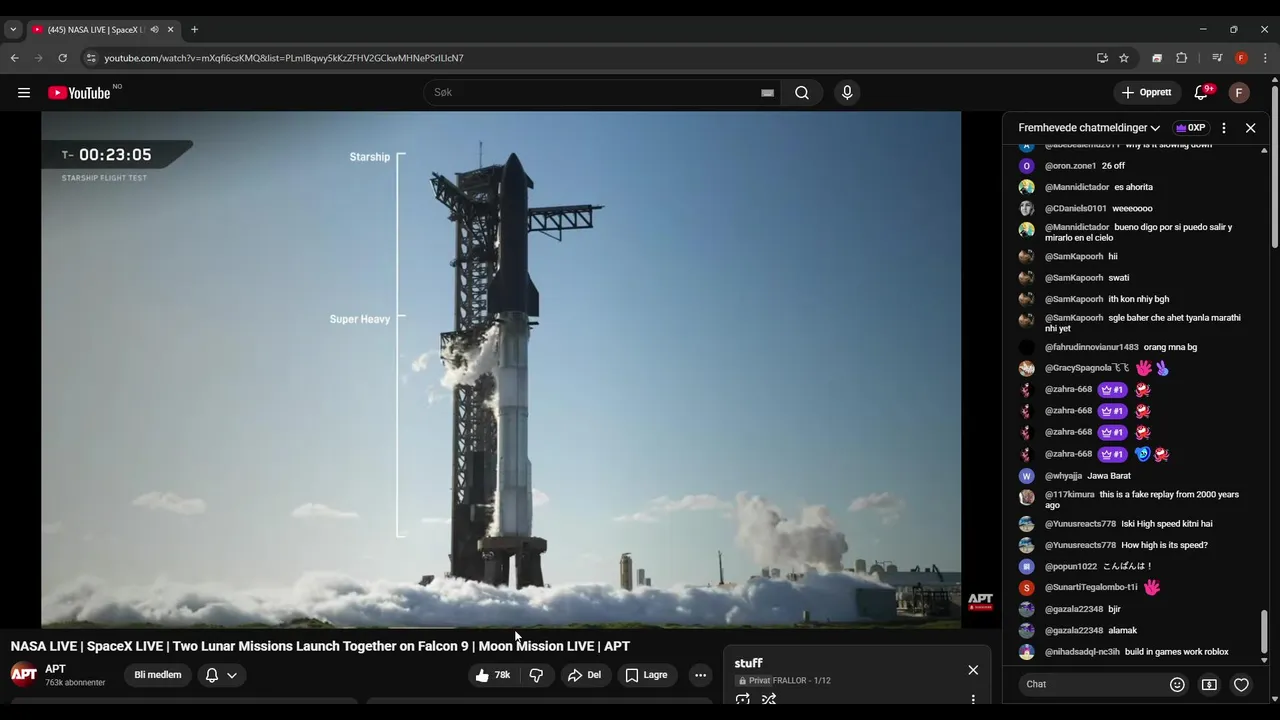Click the browser address bar URL
Image resolution: width=1280 pixels, height=720 pixels.
284,58
